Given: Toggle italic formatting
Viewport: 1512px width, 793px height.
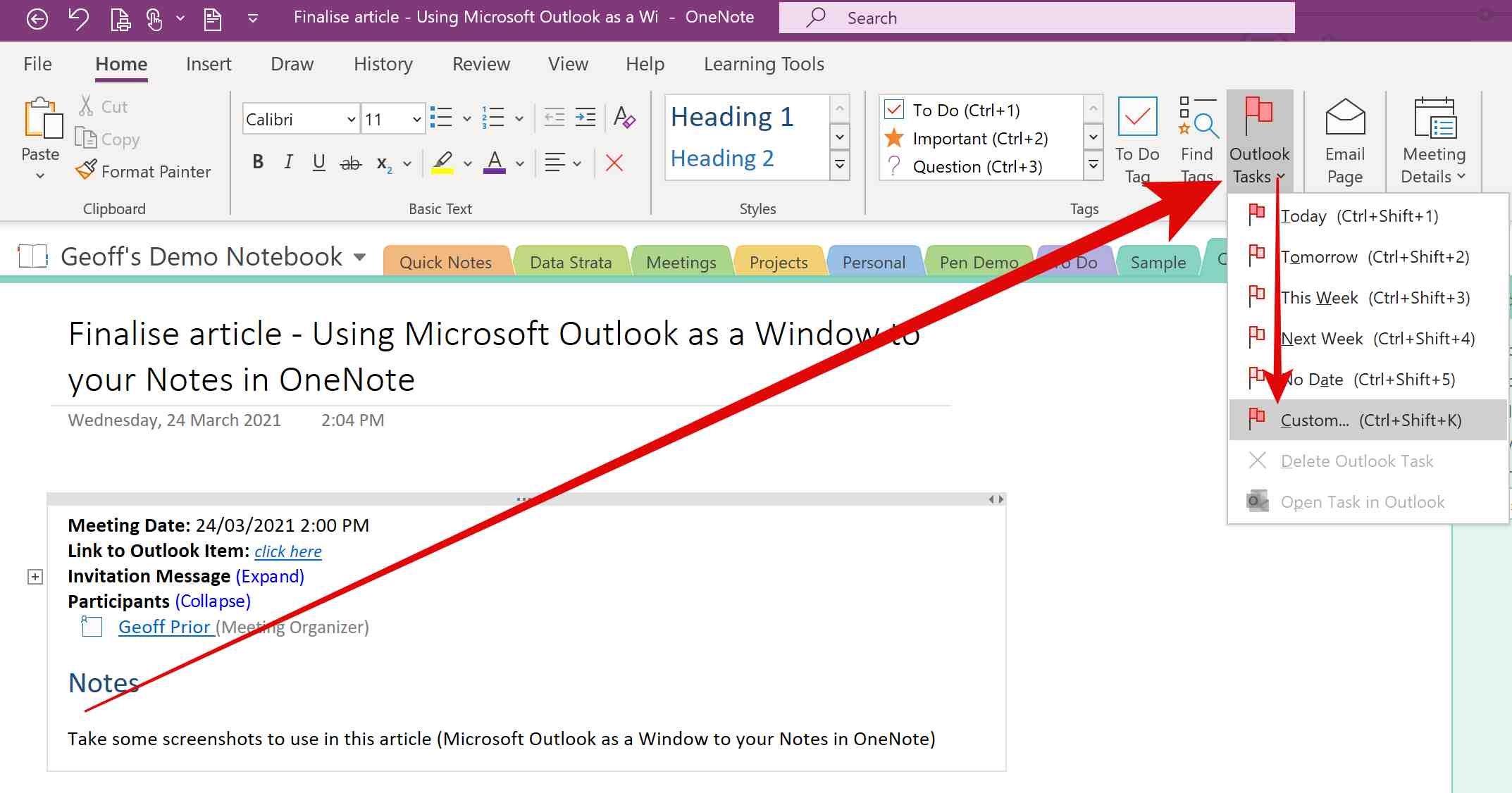Looking at the screenshot, I should coord(288,162).
